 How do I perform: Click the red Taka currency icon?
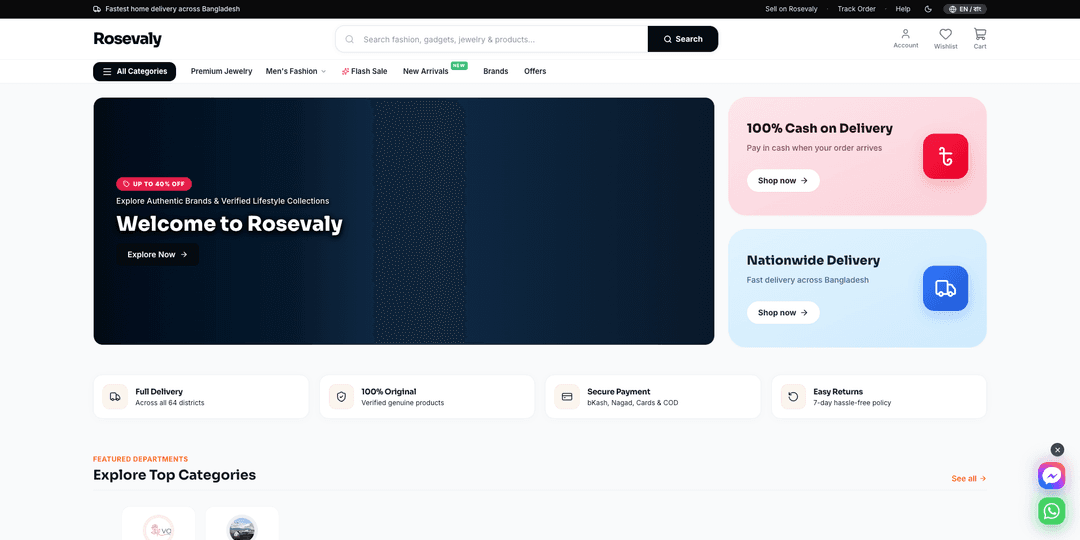click(x=945, y=156)
